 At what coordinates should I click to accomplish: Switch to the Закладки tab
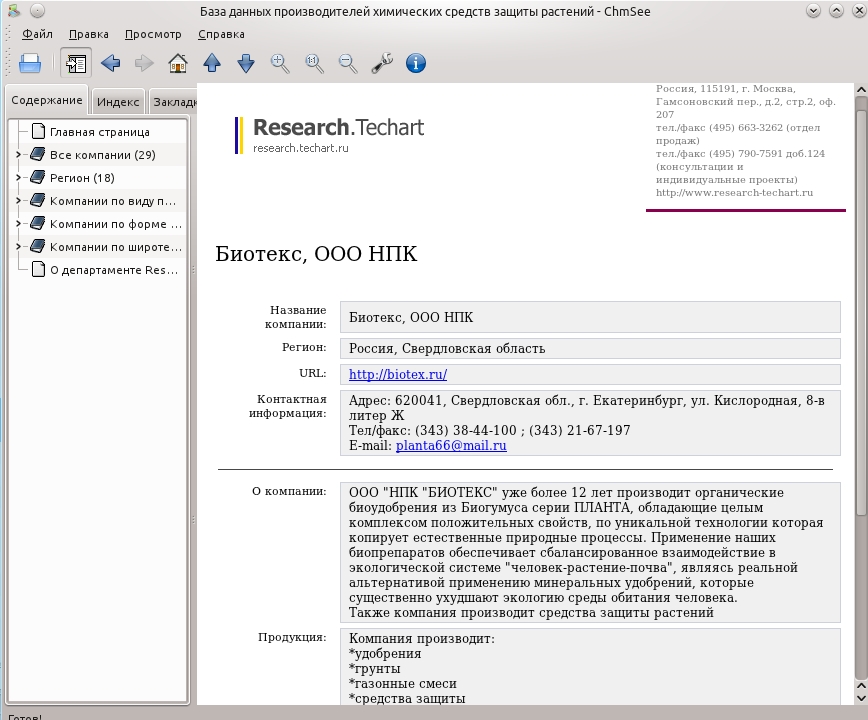point(174,102)
